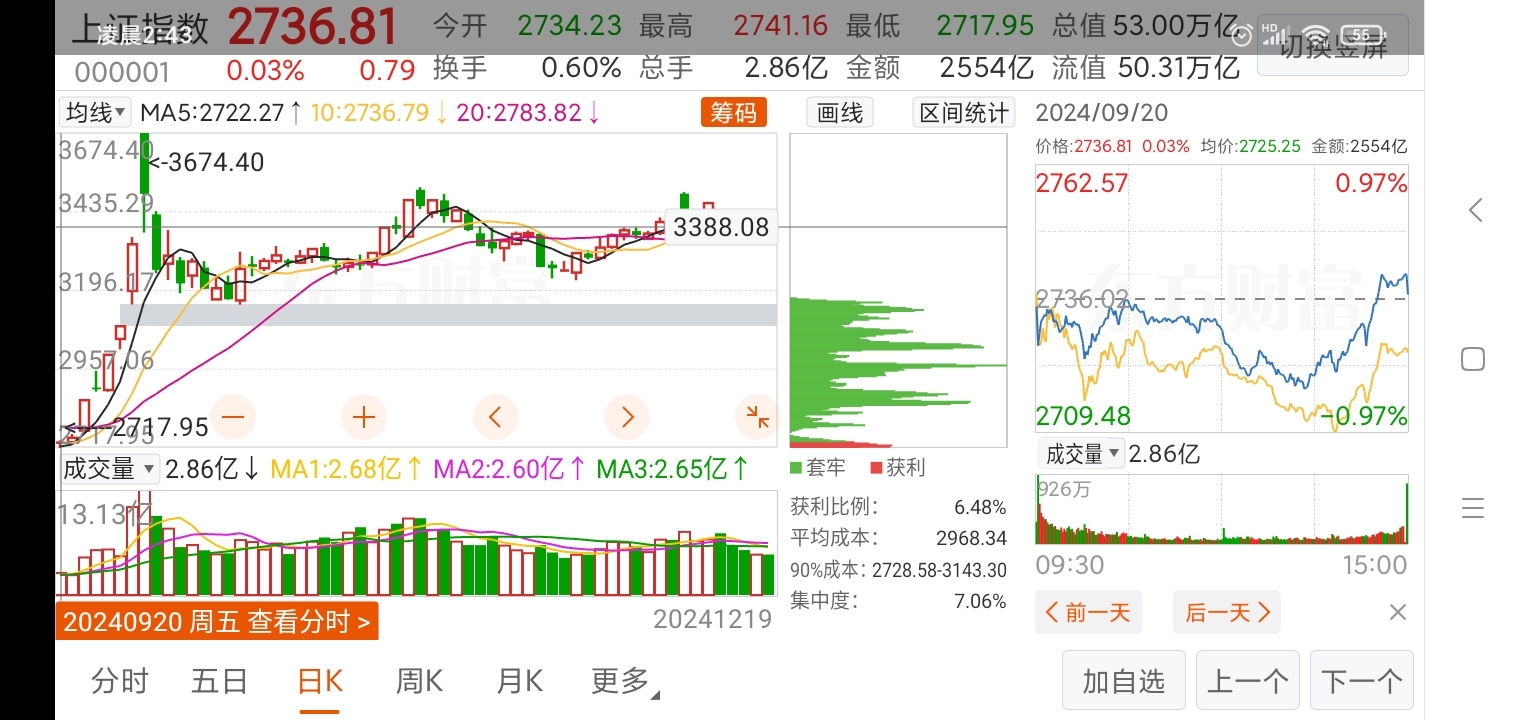Tap 切换竖屏 to switch portrait mode
The width and height of the screenshot is (1520, 720).
(x=1333, y=46)
